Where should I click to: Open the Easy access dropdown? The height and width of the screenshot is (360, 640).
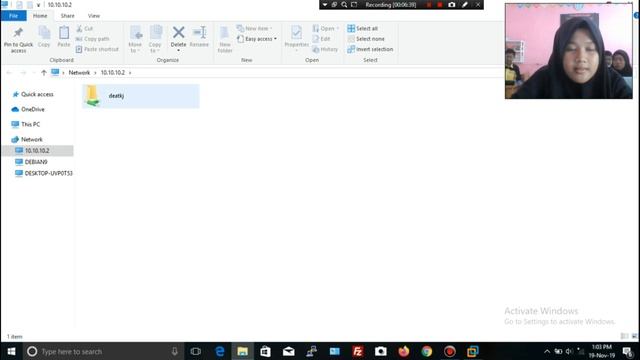click(x=257, y=39)
